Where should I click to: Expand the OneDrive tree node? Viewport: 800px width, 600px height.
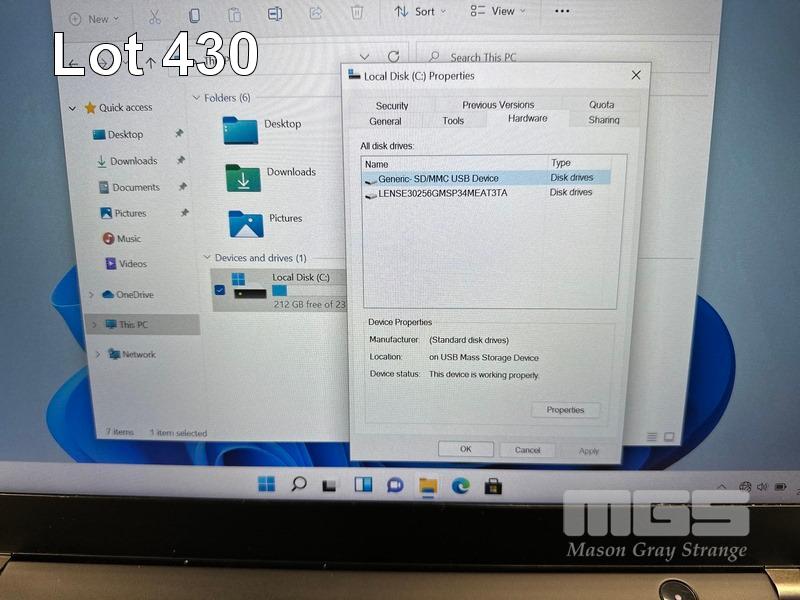click(91, 295)
